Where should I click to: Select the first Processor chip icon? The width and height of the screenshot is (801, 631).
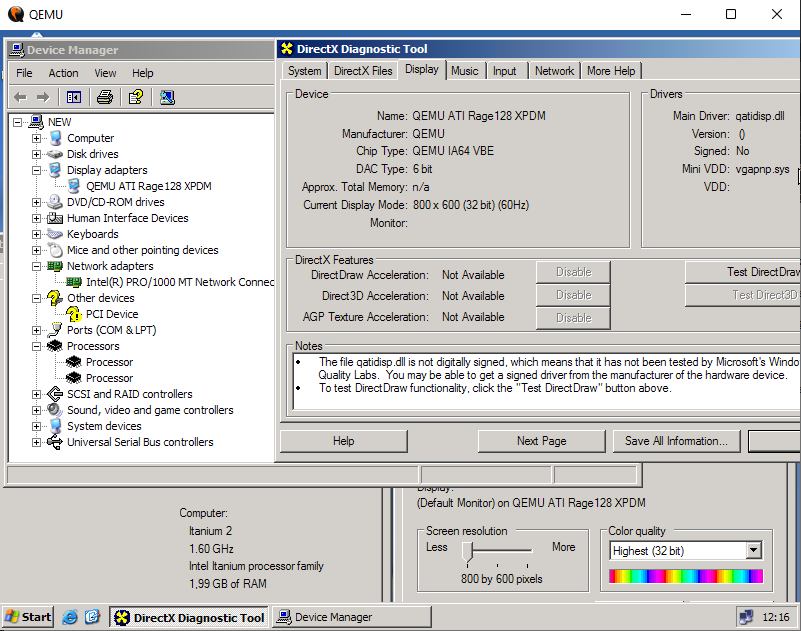(x=74, y=362)
